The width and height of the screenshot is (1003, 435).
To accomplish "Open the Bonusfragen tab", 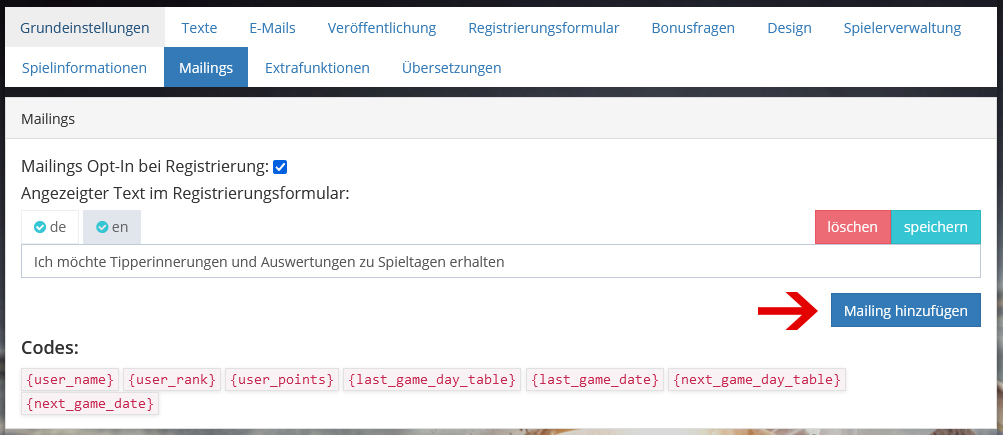I will pyautogui.click(x=693, y=28).
